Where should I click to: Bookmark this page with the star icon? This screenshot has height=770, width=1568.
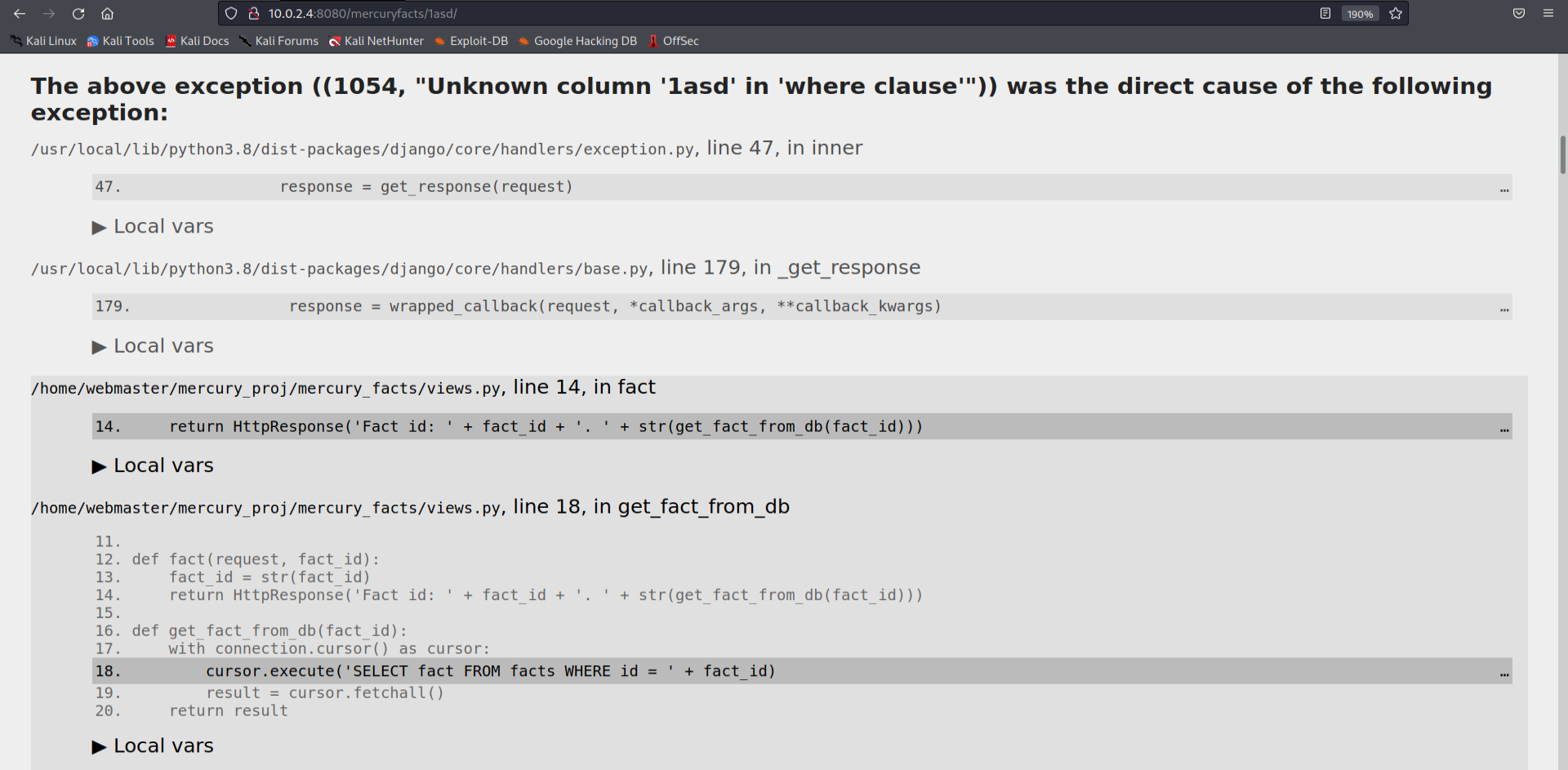click(1396, 14)
